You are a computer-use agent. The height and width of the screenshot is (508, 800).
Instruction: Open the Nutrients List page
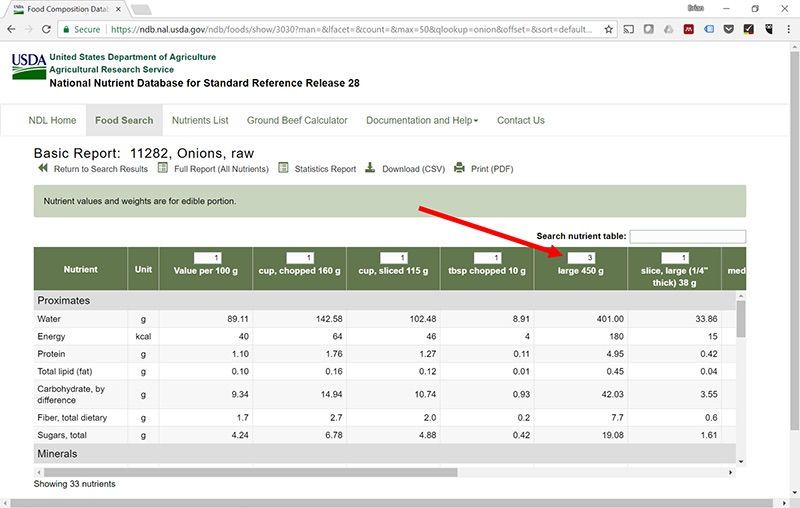click(200, 120)
